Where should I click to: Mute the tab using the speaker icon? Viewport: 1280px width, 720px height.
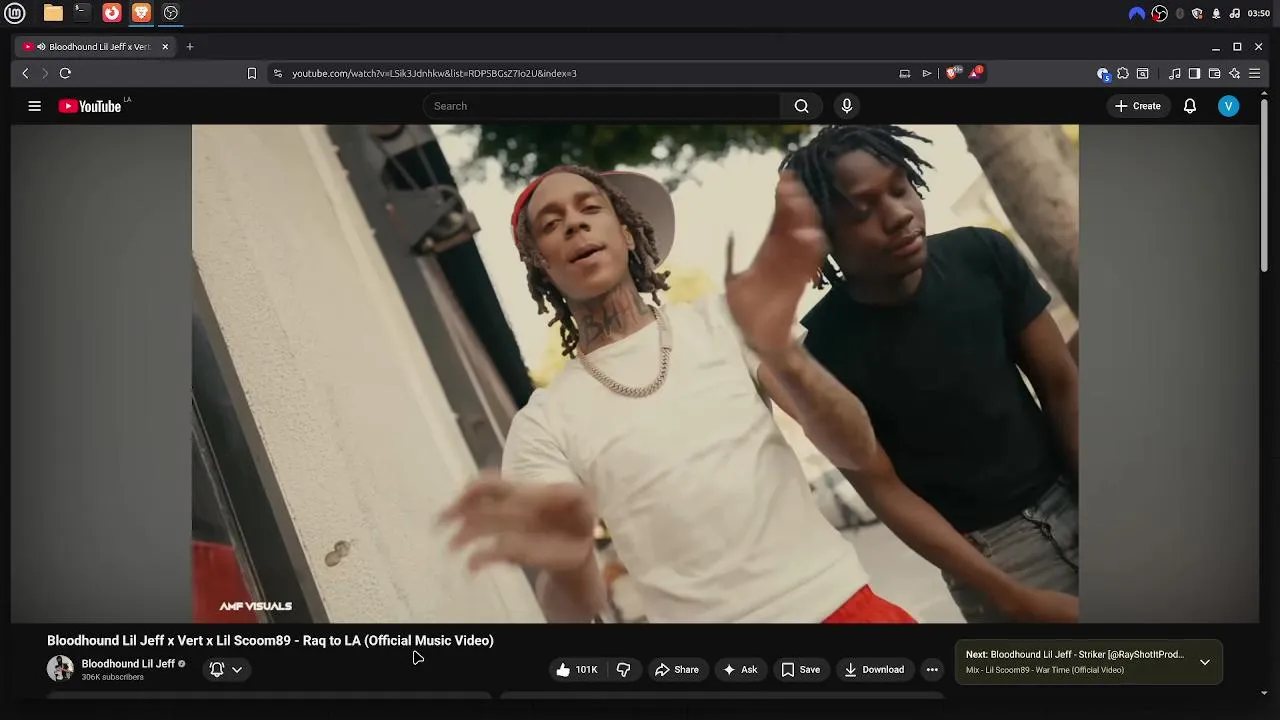(x=41, y=46)
